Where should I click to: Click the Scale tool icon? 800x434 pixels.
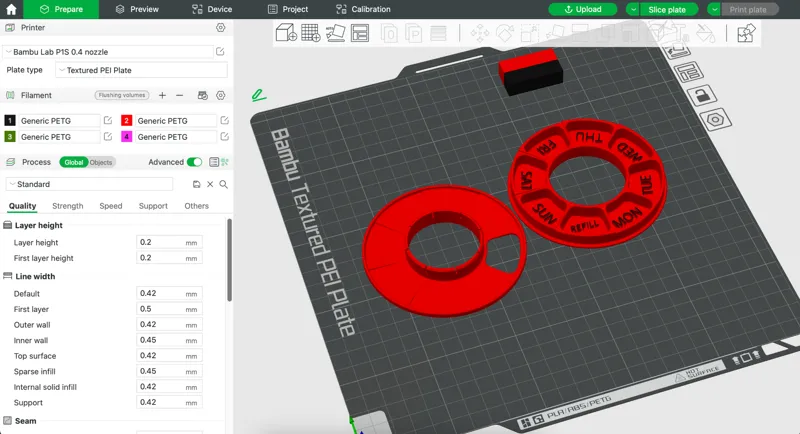pos(530,34)
